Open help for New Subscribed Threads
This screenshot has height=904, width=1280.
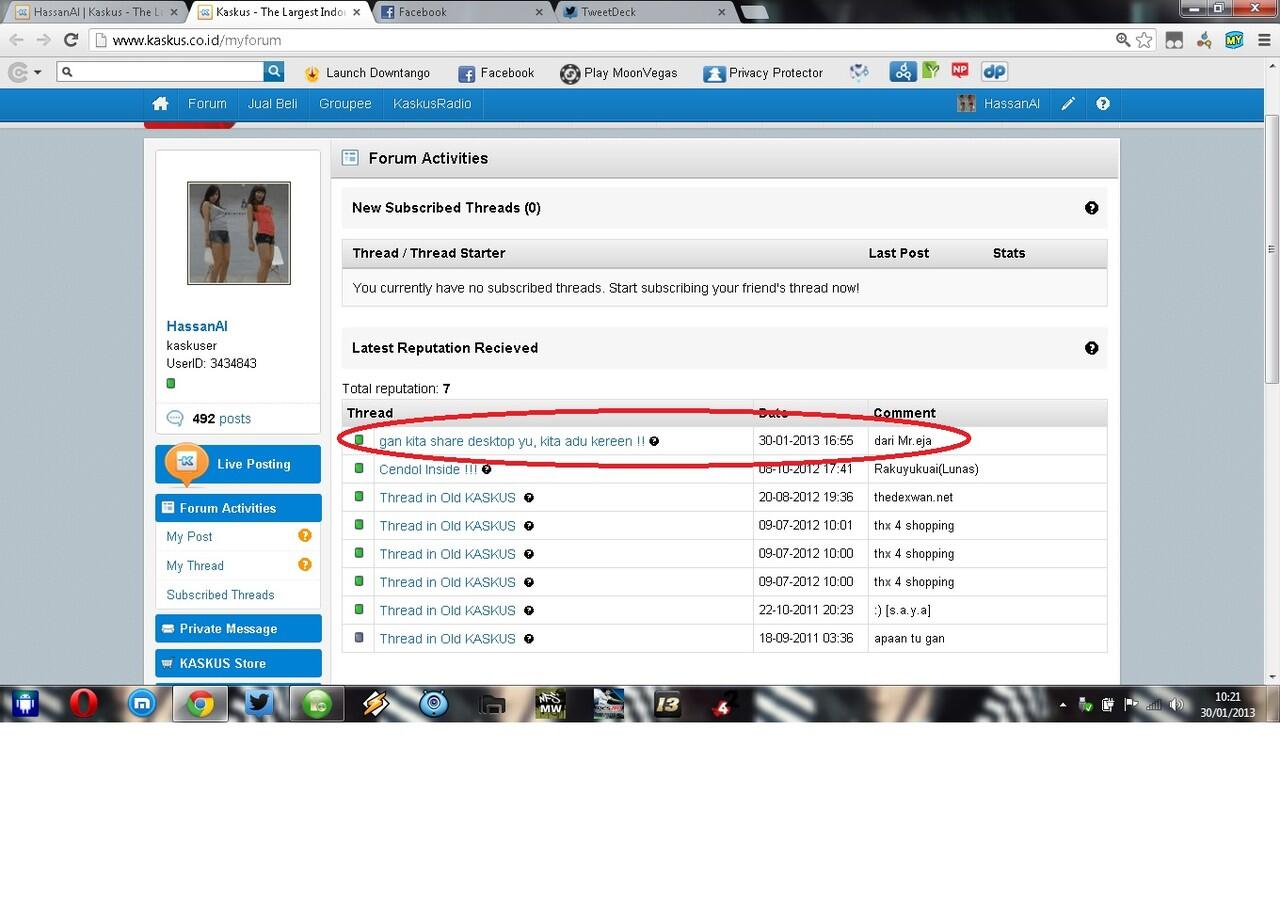click(1091, 208)
